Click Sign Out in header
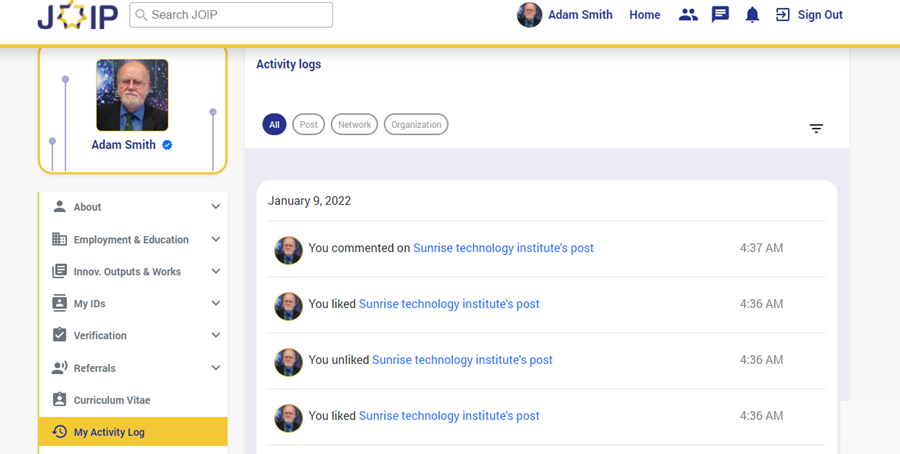 819,15
